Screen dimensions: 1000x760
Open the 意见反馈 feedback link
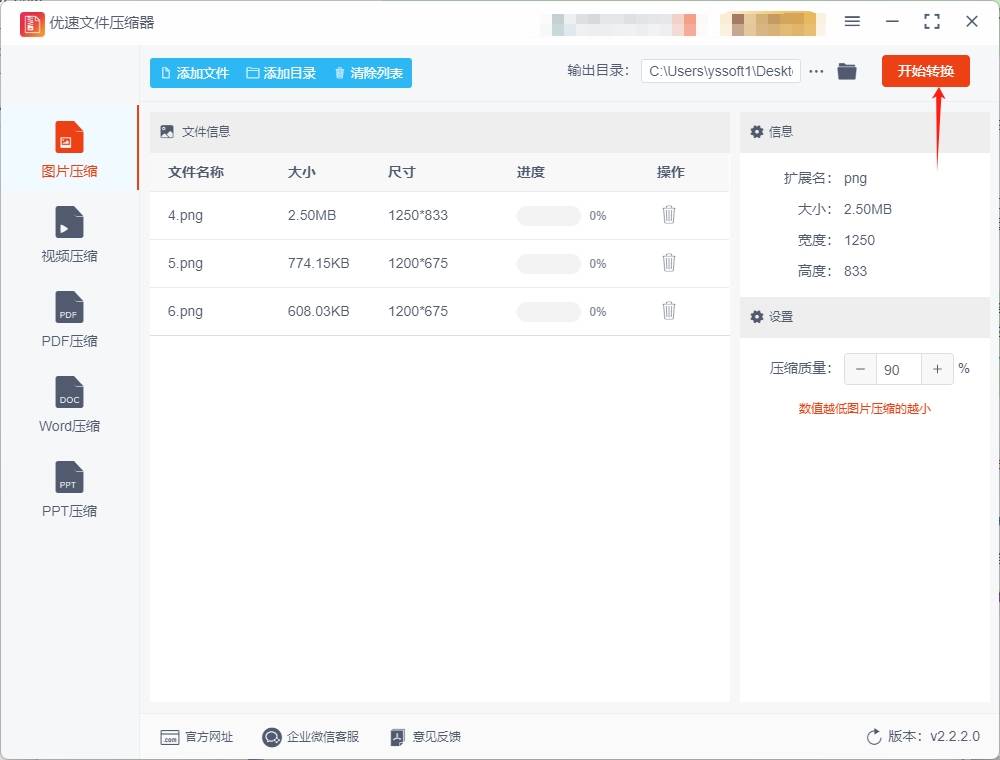click(425, 736)
